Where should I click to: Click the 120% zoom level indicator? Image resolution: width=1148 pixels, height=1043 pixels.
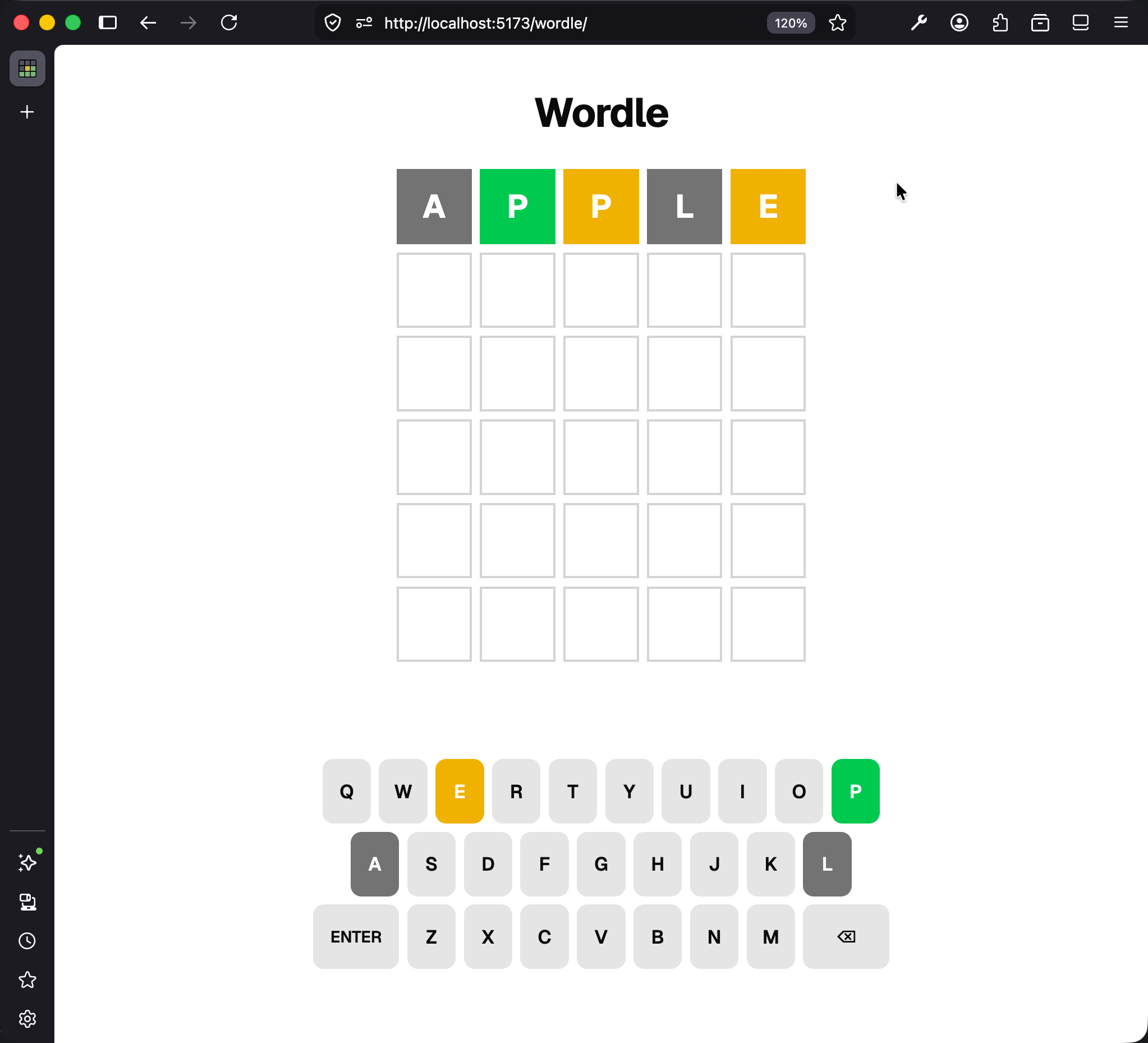tap(791, 23)
